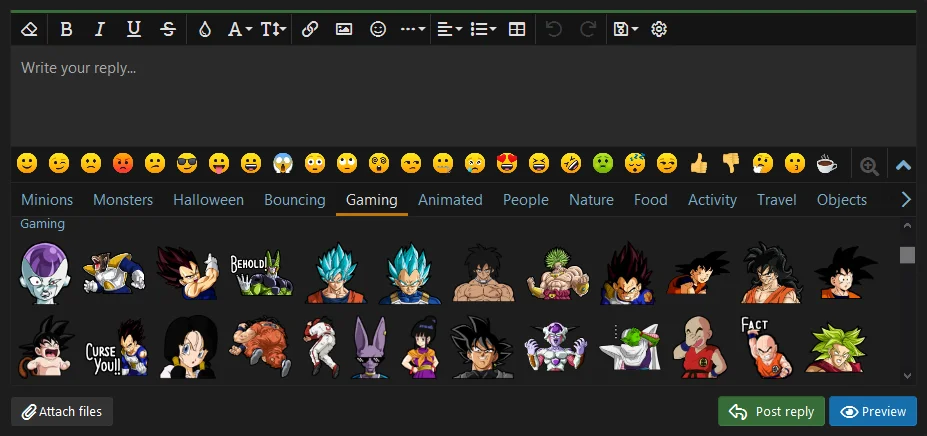Click the sticker list scroll up arrow
This screenshot has height=436, width=927.
click(x=907, y=225)
